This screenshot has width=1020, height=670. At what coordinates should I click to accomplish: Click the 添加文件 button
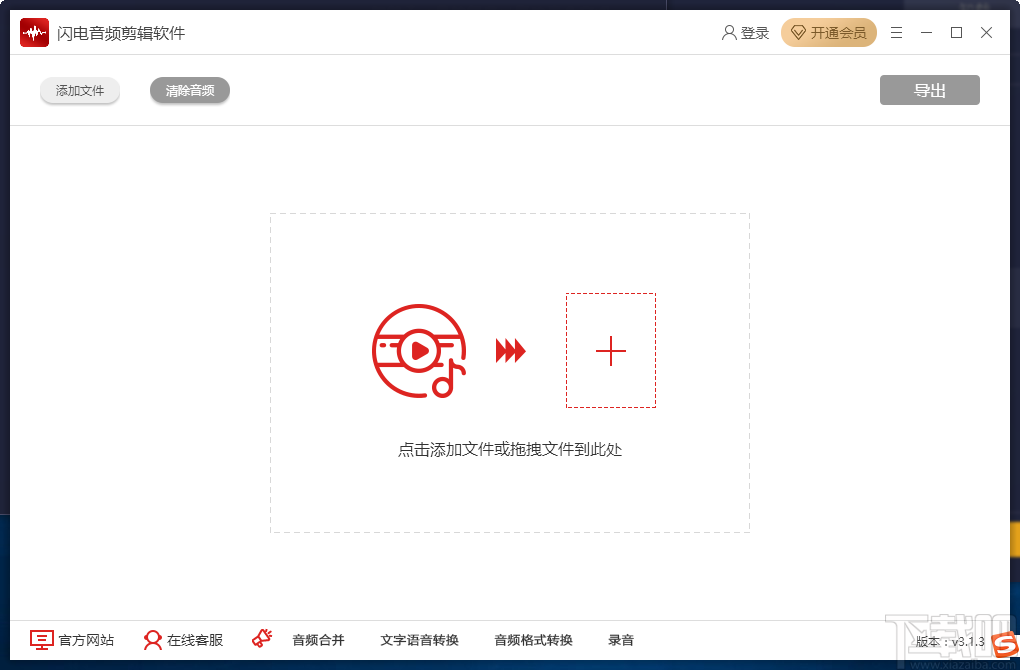pos(79,90)
